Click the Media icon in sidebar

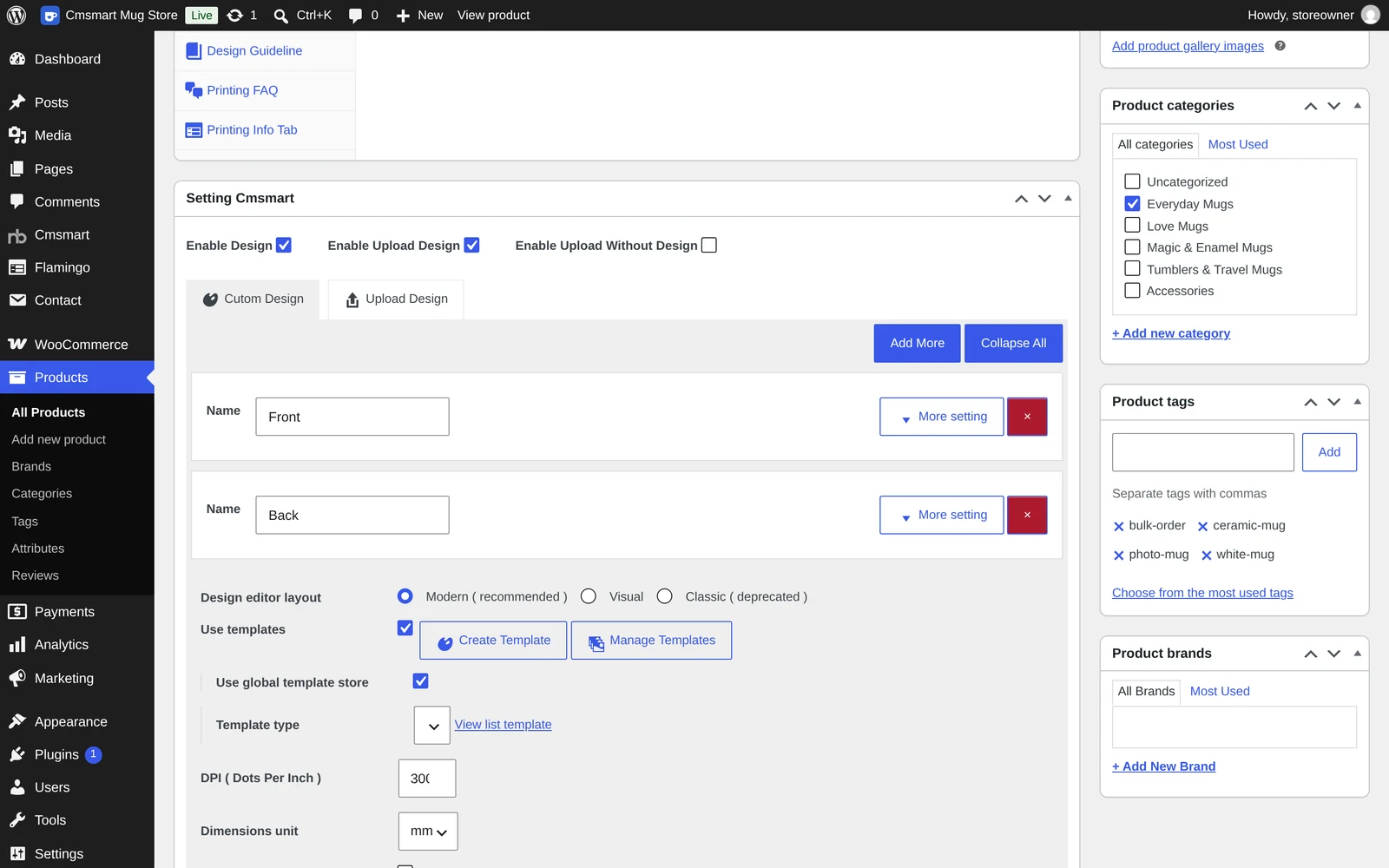point(17,135)
